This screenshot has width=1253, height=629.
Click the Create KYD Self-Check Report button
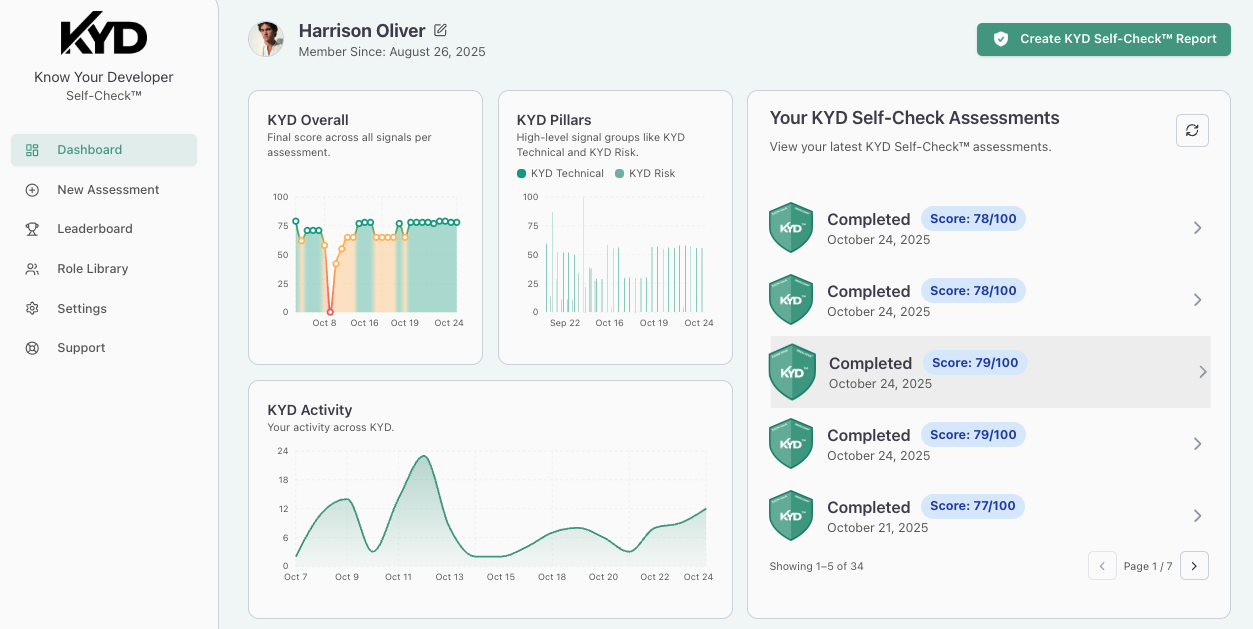click(1103, 39)
